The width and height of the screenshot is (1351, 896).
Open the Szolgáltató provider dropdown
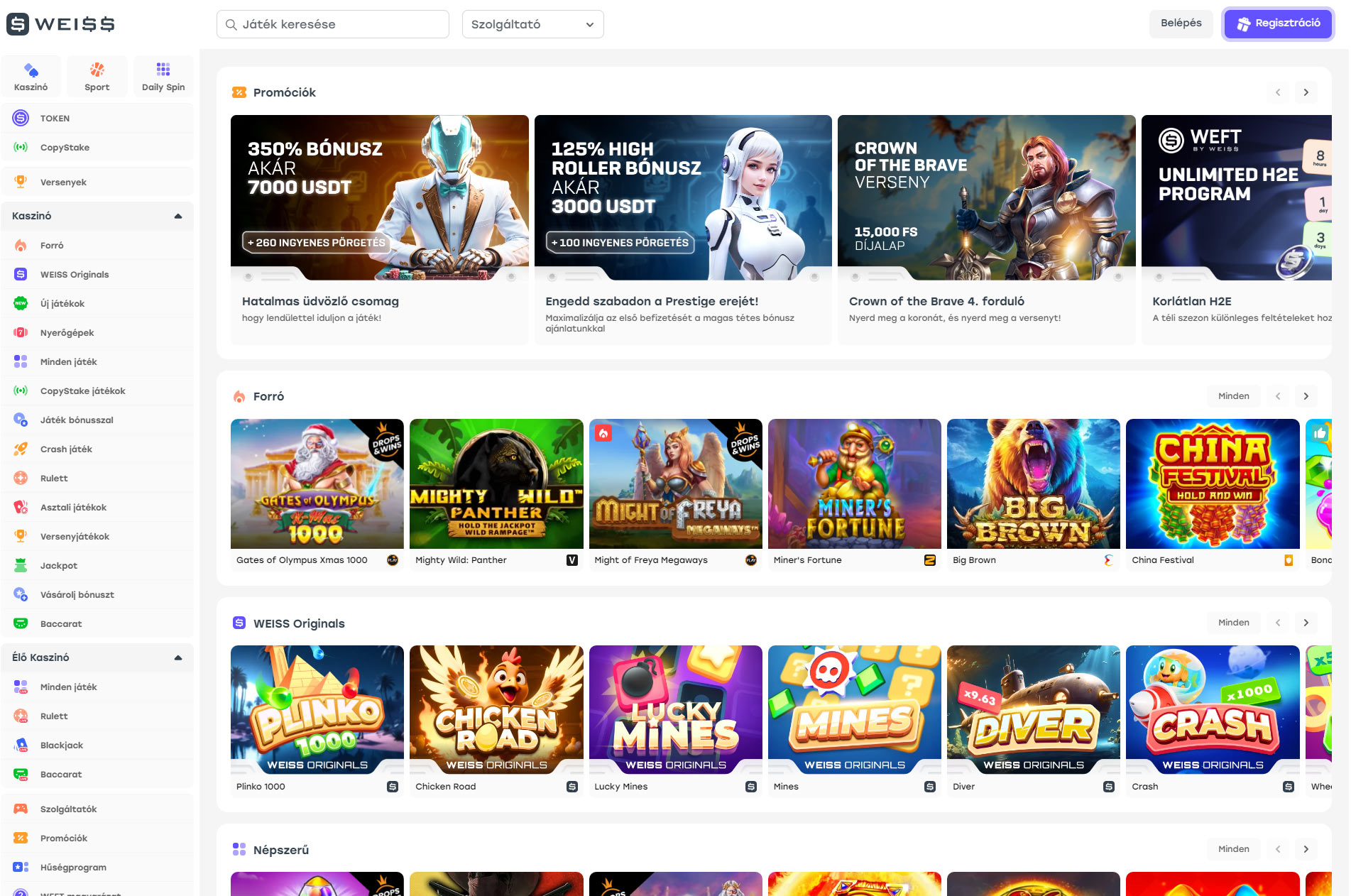pyautogui.click(x=532, y=24)
